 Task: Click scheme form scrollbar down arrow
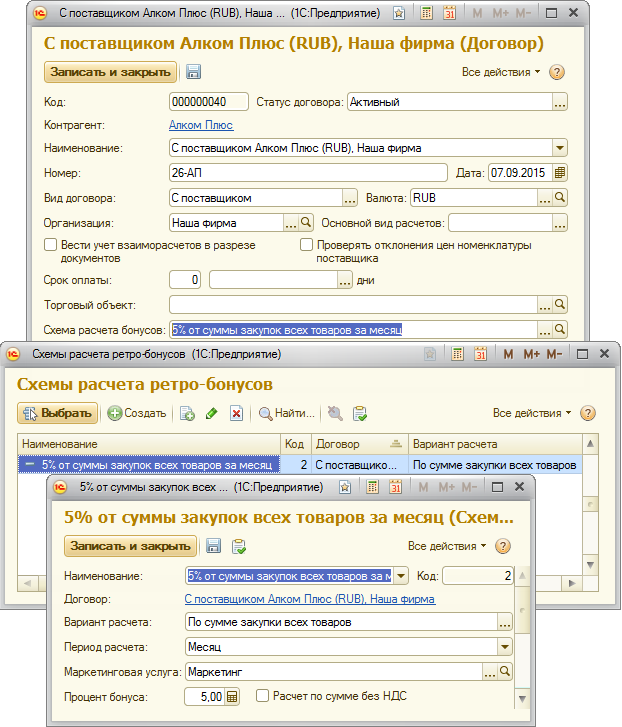522,699
